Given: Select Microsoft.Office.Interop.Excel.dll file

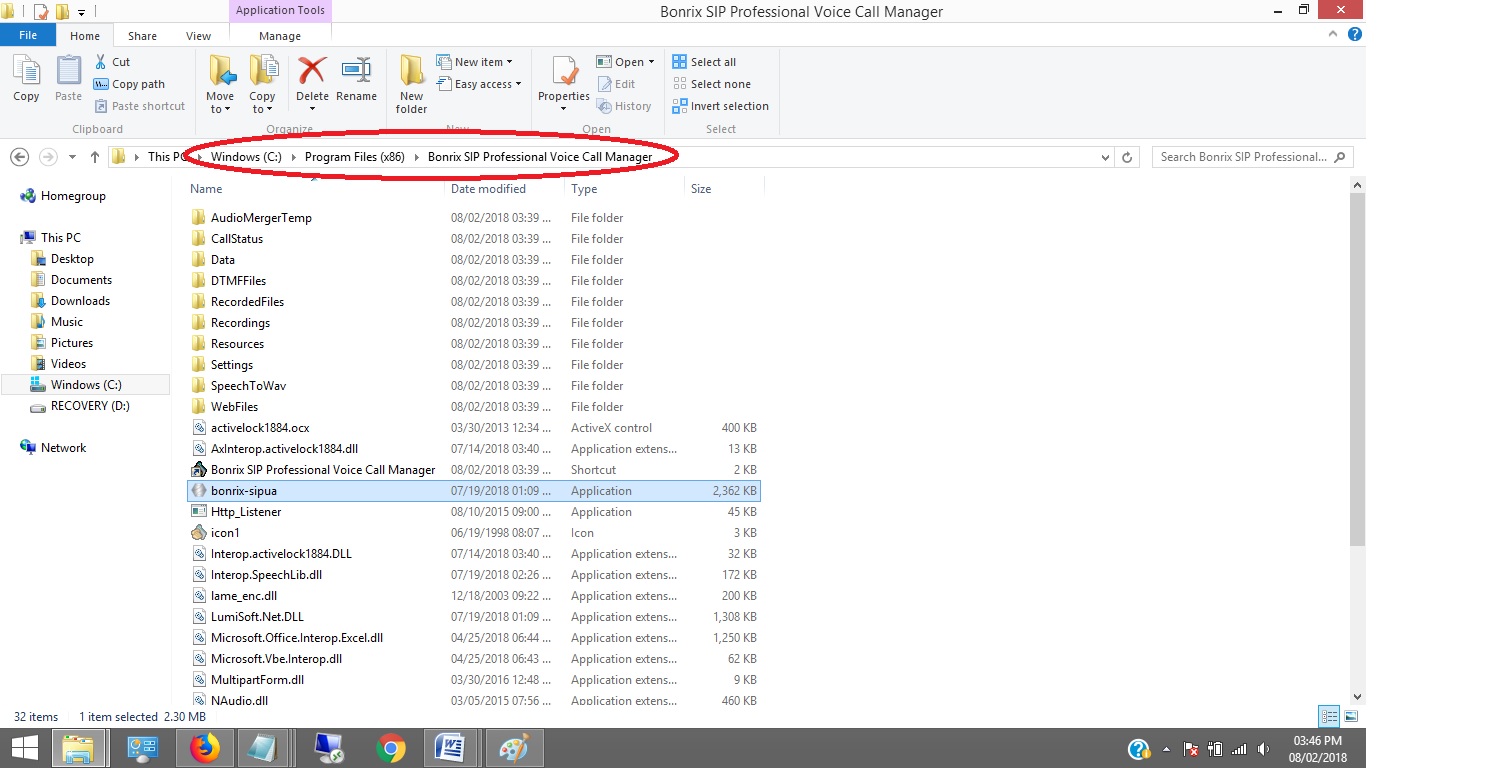Looking at the screenshot, I should point(474,638).
